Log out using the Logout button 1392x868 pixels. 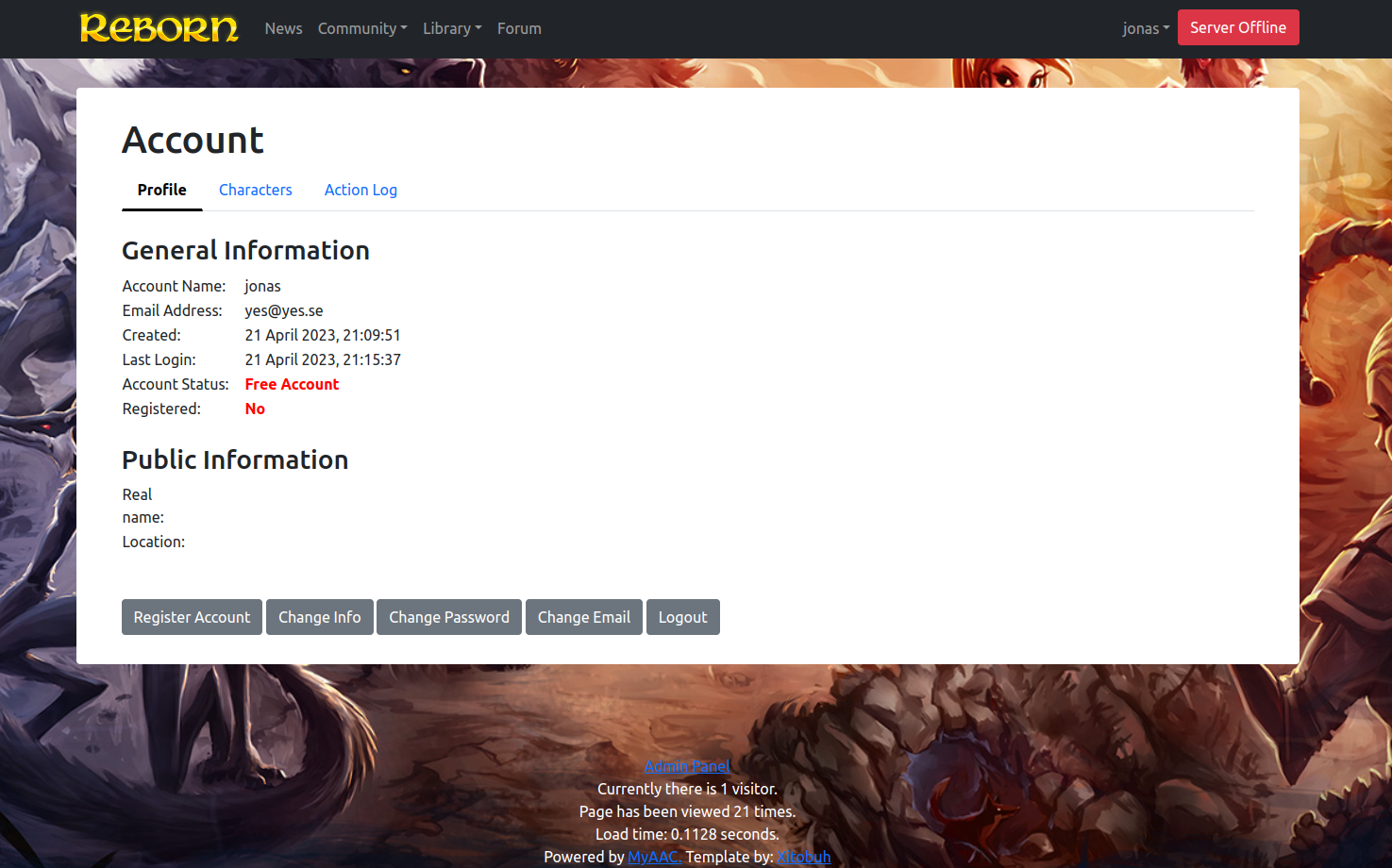(x=682, y=616)
